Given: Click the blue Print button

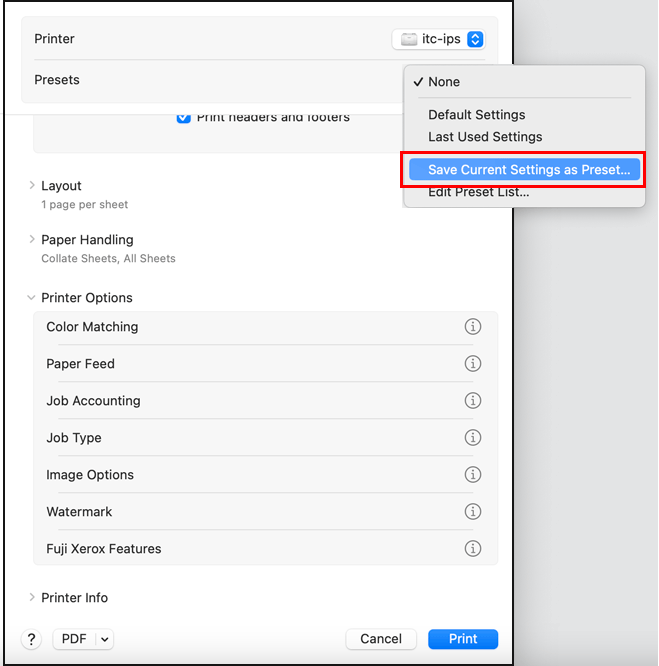Looking at the screenshot, I should tap(463, 639).
